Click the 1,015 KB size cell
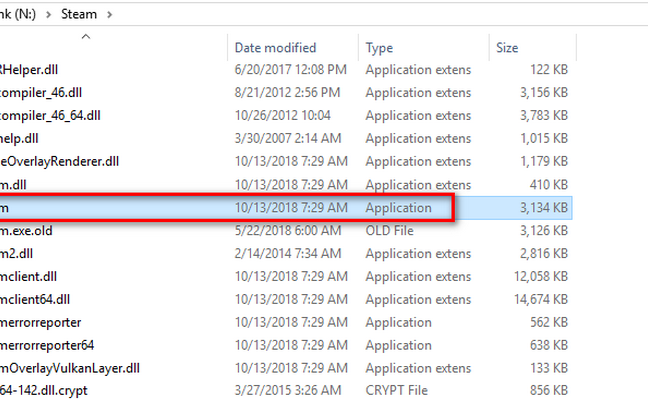Viewport: 648px width, 400px height. tap(544, 138)
